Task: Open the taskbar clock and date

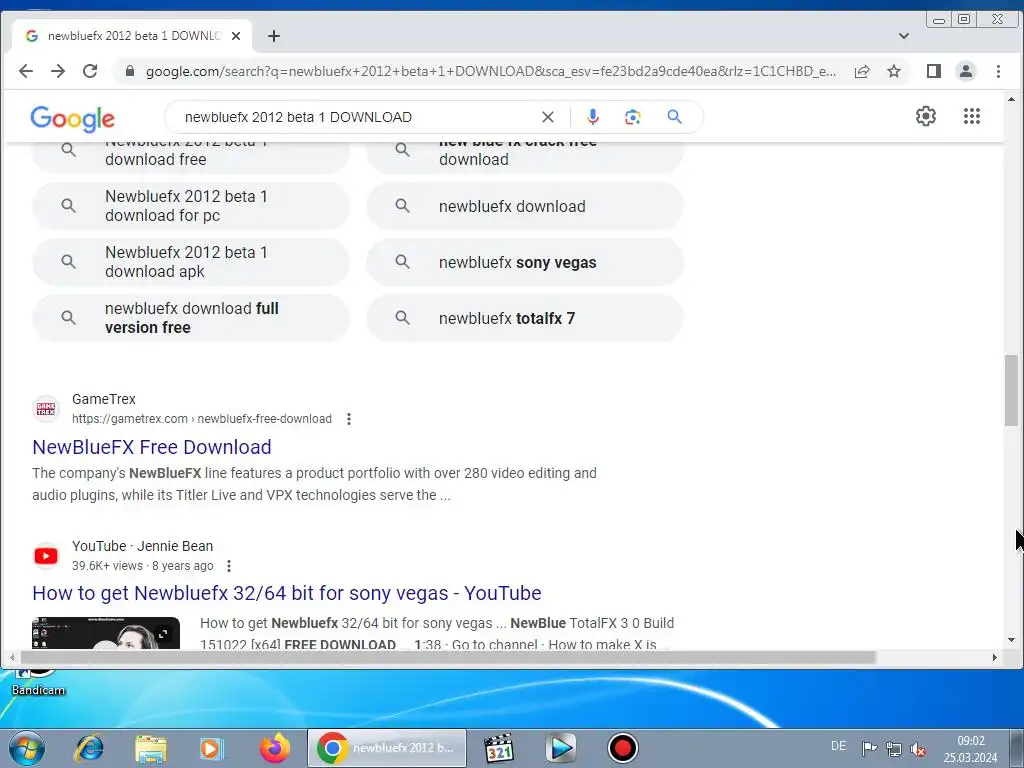Action: click(x=970, y=749)
